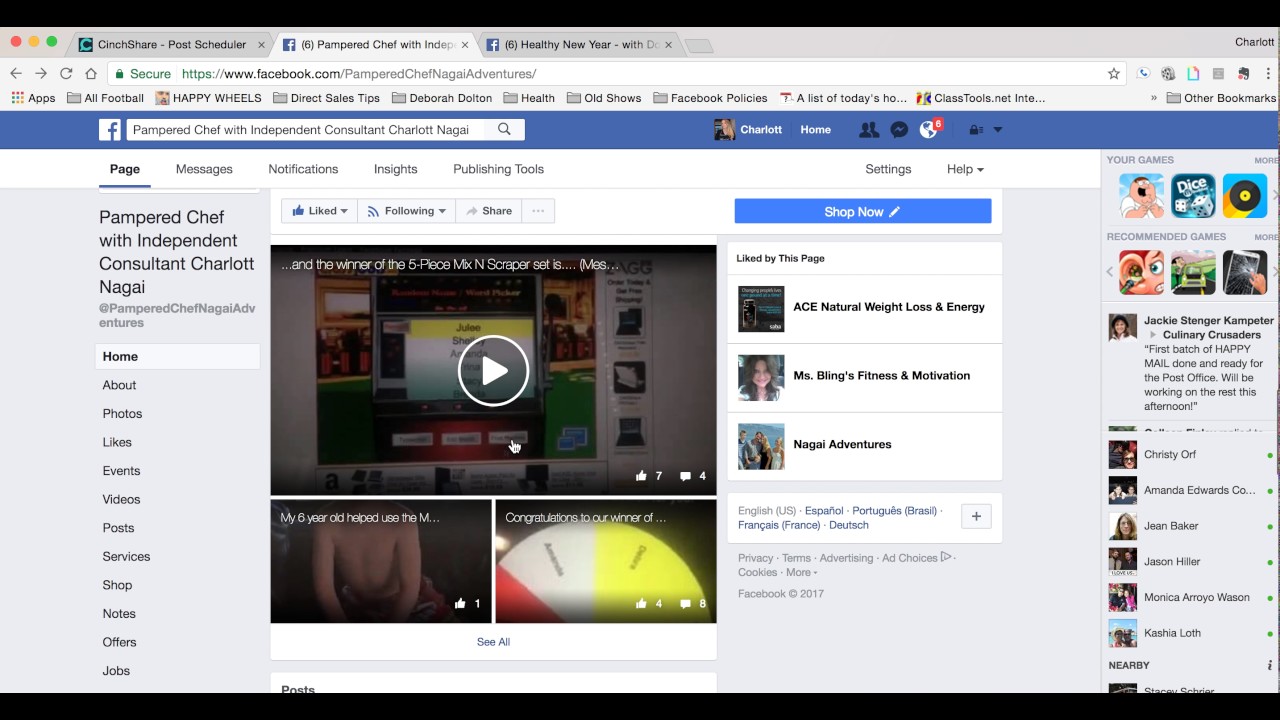
Task: Click the Chrome forward arrow
Action: [x=41, y=73]
